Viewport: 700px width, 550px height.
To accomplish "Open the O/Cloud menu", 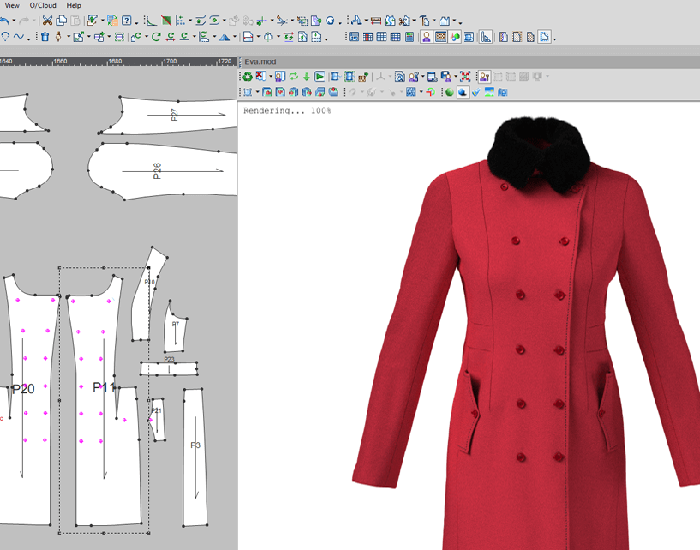I will pos(43,5).
